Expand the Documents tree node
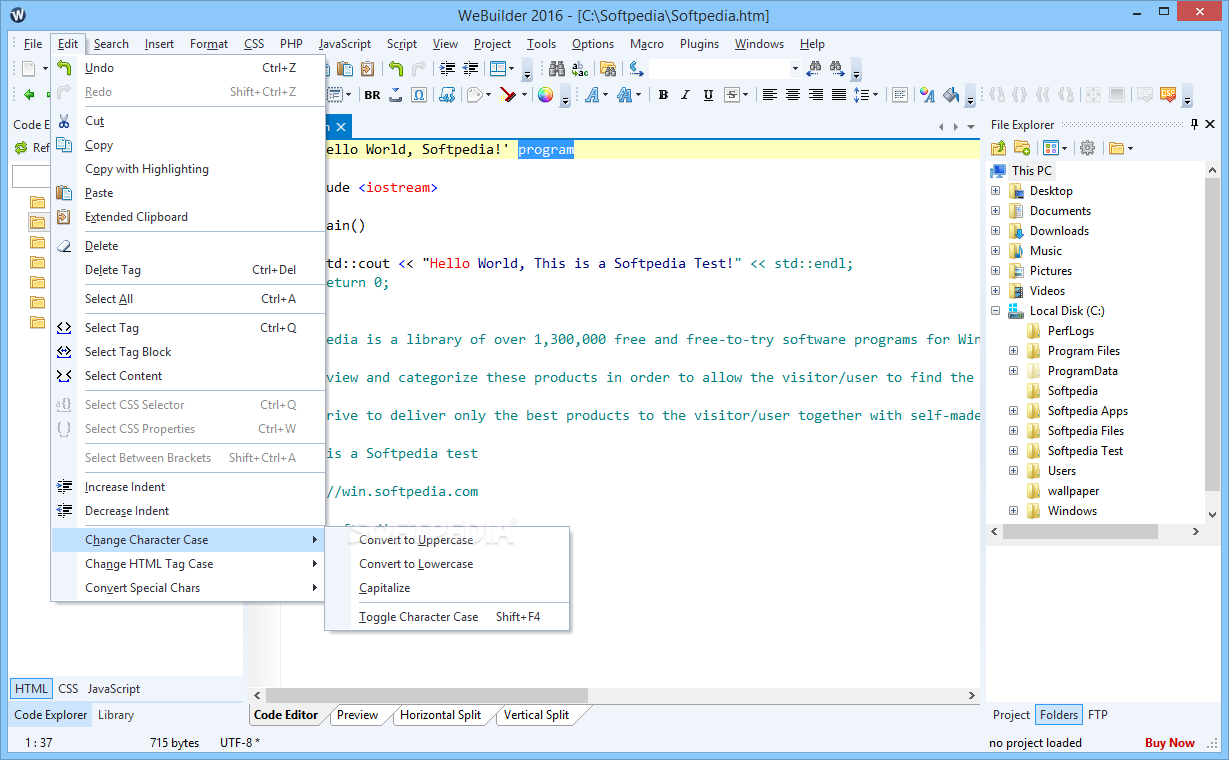This screenshot has width=1229, height=760. click(x=995, y=211)
